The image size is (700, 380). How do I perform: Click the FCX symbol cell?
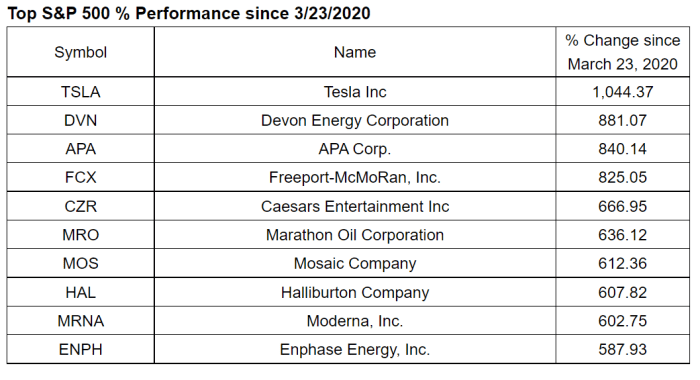(x=80, y=177)
